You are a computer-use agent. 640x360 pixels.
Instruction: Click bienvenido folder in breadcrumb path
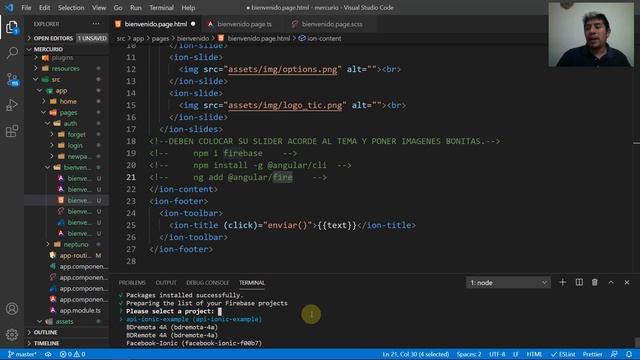pos(193,38)
